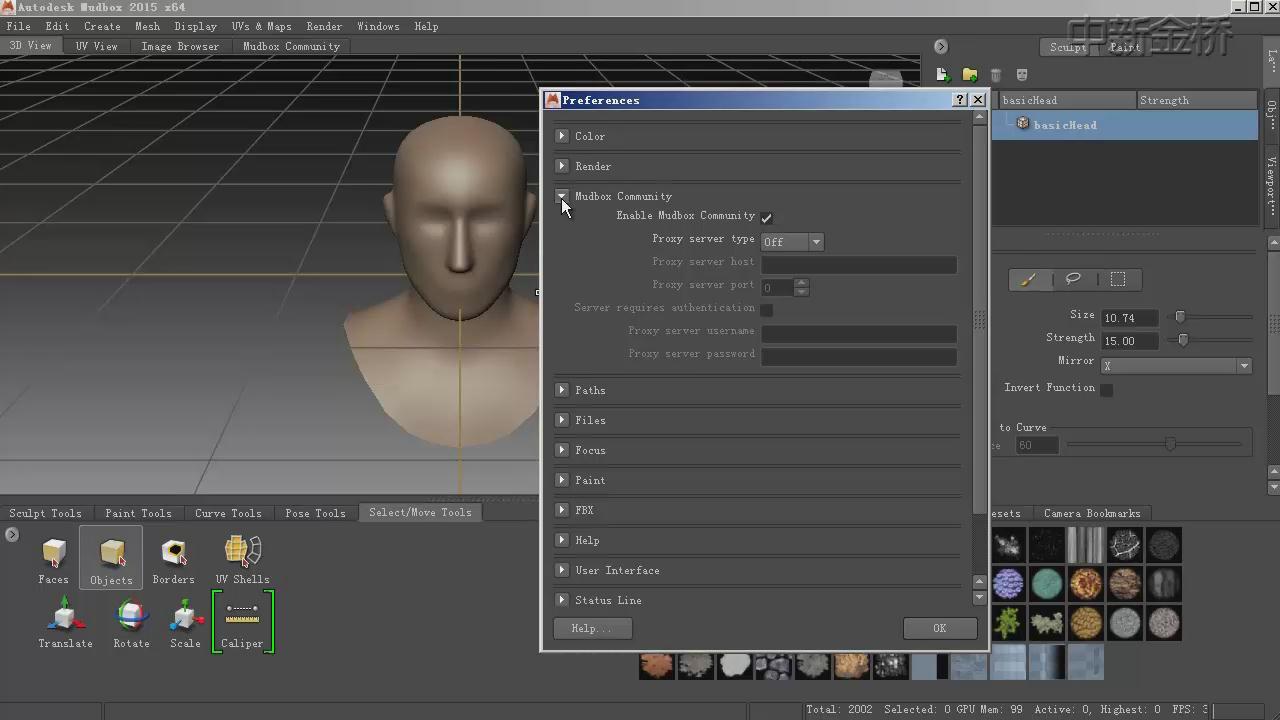1280x720 pixels.
Task: Expand the tool tray arrow button
Action: point(12,535)
